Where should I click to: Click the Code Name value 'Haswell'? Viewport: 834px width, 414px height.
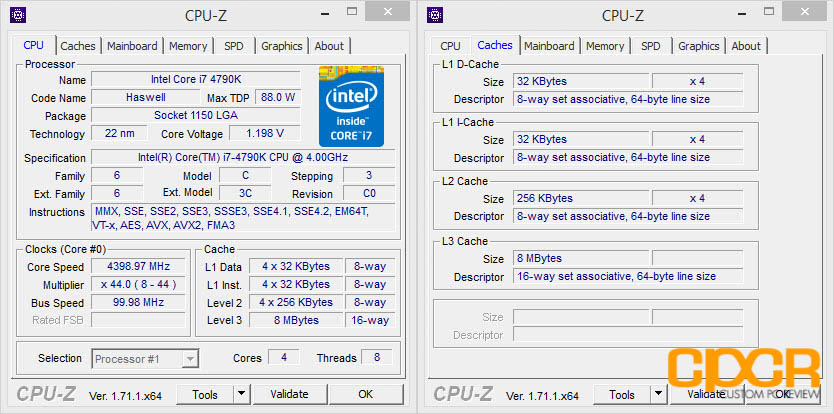pyautogui.click(x=146, y=97)
